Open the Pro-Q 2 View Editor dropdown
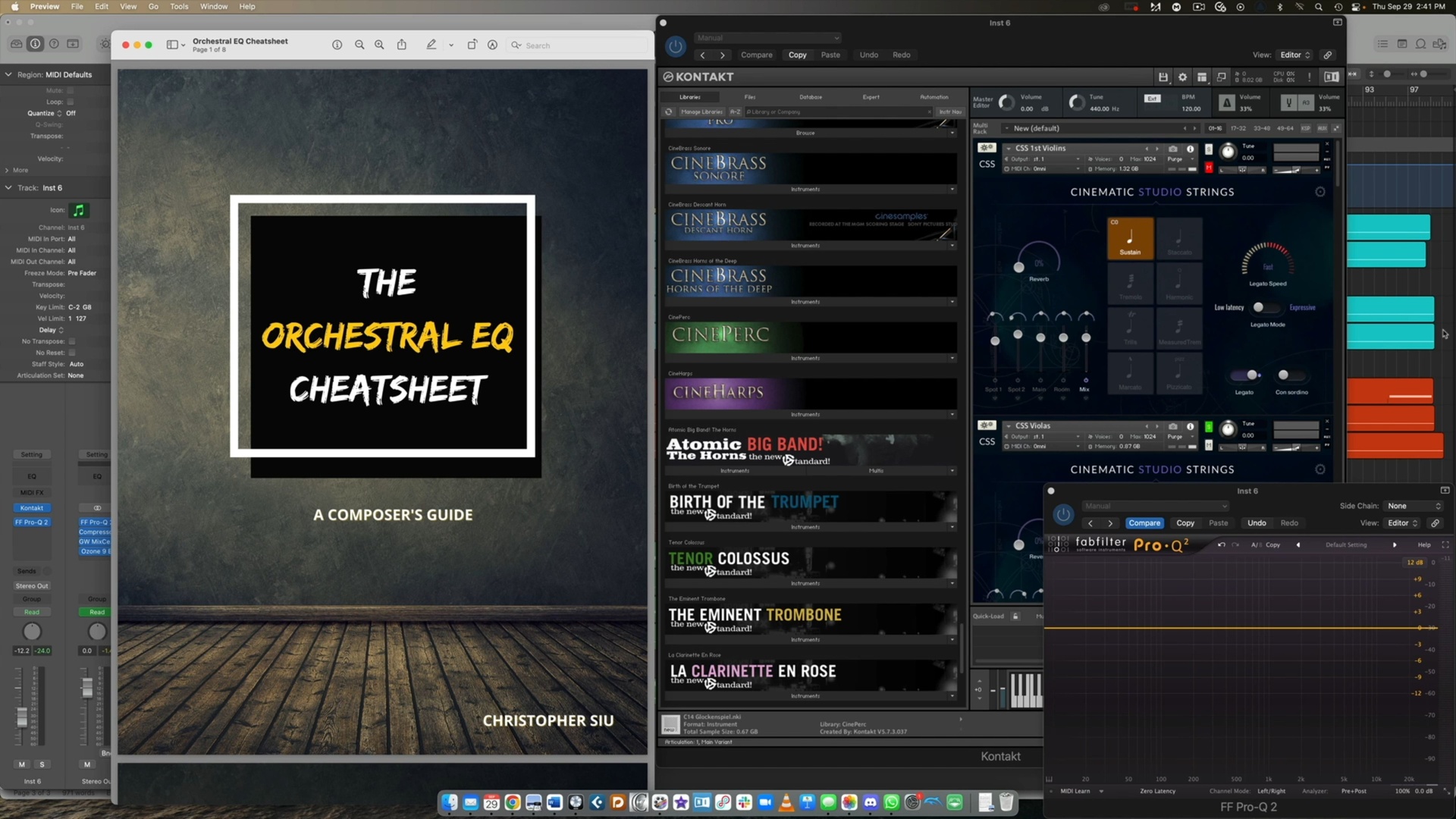The height and width of the screenshot is (819, 1456). point(1402,522)
